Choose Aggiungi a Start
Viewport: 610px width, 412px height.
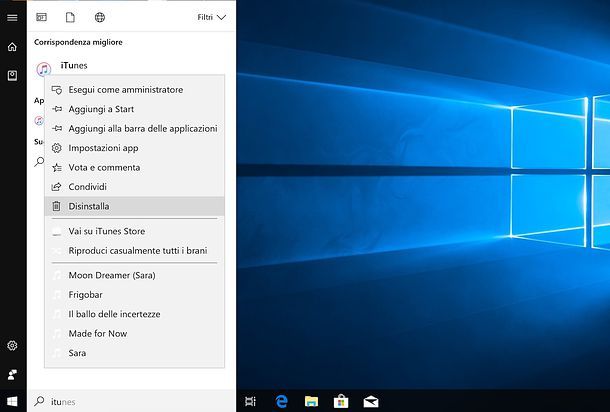click(134, 109)
